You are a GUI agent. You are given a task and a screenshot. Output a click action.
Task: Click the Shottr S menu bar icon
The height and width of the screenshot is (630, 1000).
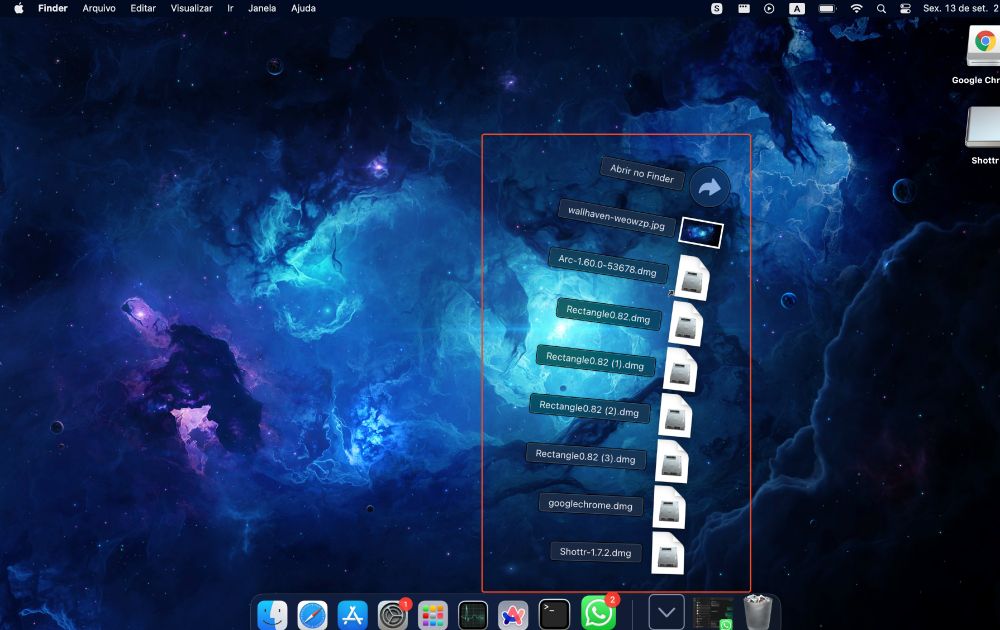pos(717,8)
